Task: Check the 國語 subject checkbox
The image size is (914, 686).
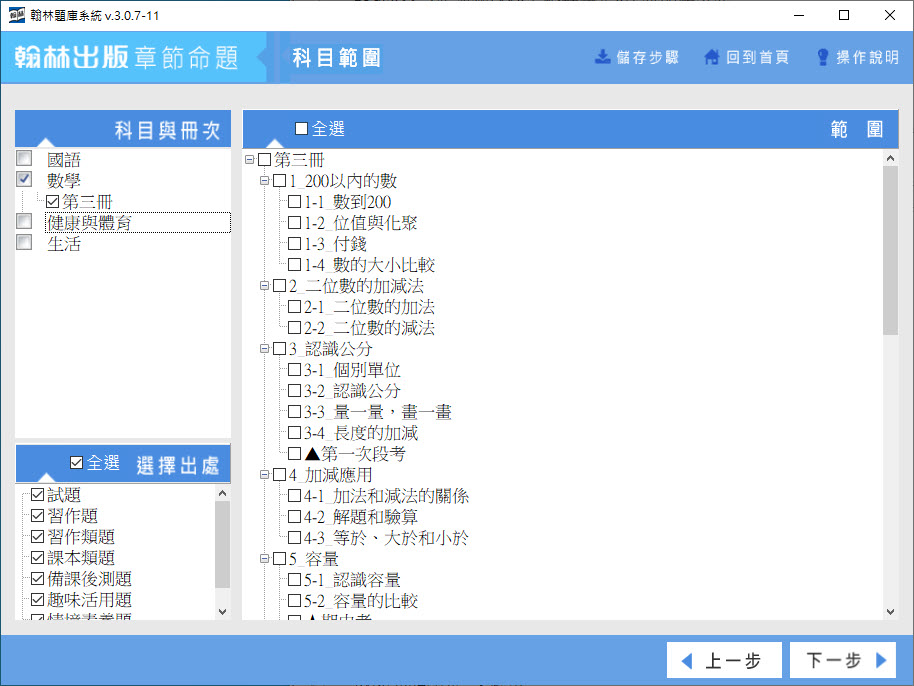Action: (24, 159)
